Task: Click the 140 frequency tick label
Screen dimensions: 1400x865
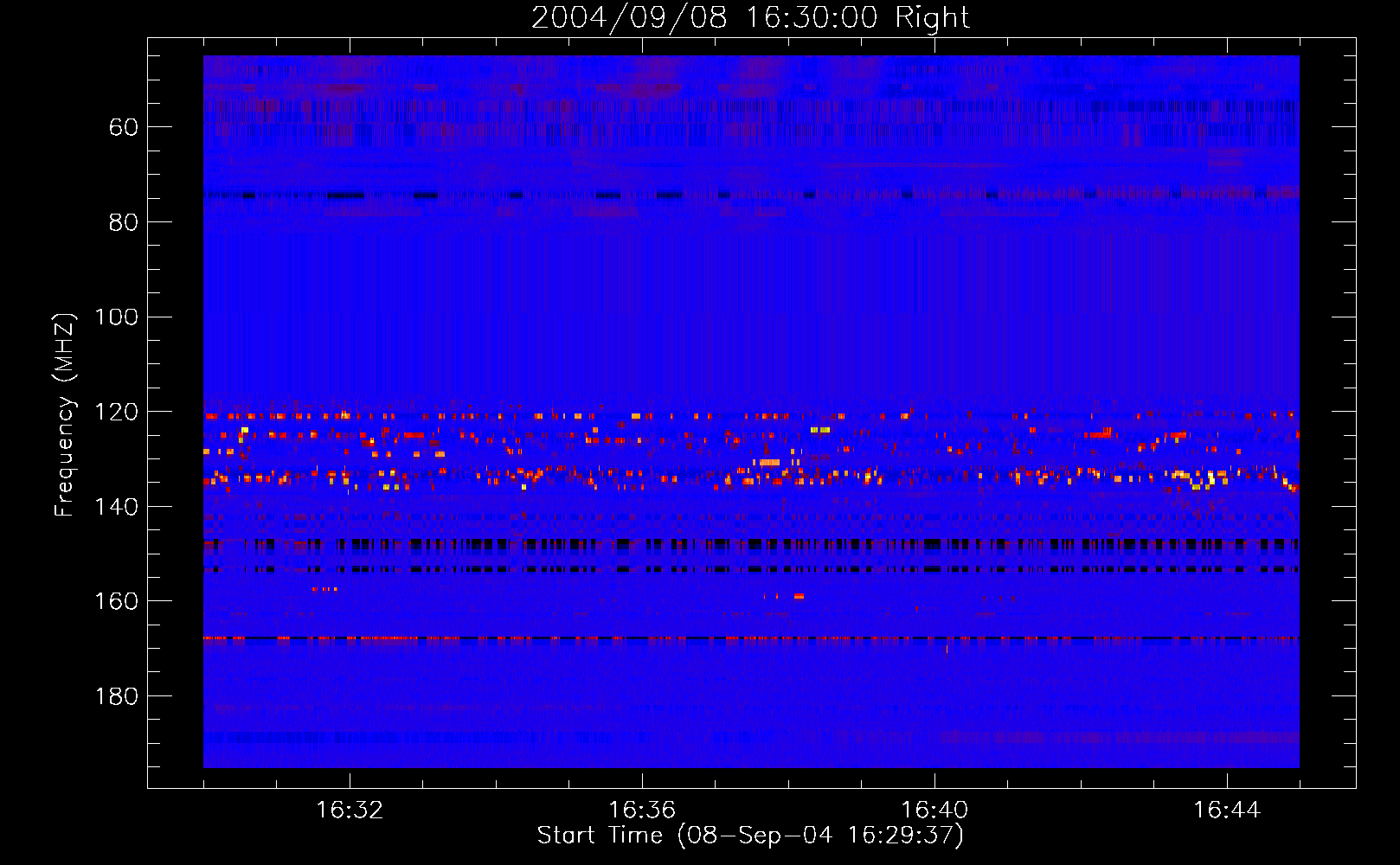Action: tap(117, 507)
